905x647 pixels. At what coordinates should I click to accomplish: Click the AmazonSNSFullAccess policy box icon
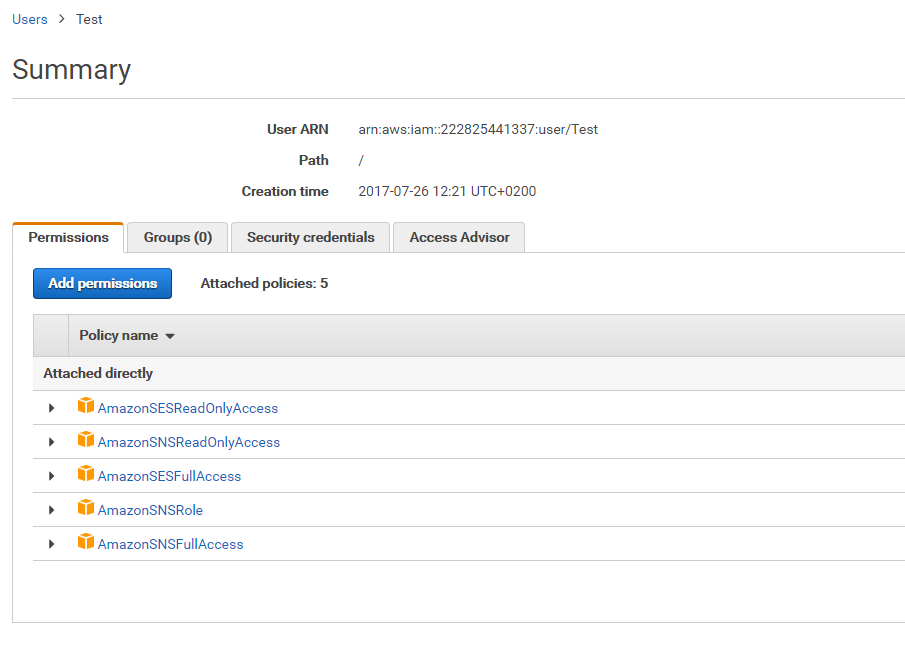click(86, 542)
